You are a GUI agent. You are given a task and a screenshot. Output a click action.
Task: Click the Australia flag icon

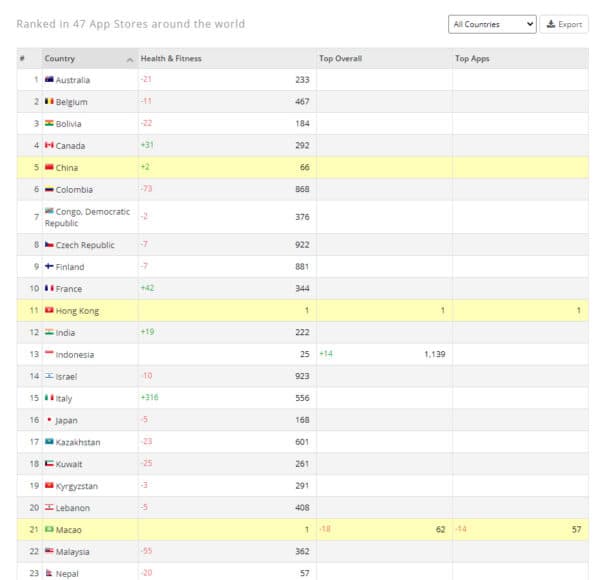tap(49, 79)
